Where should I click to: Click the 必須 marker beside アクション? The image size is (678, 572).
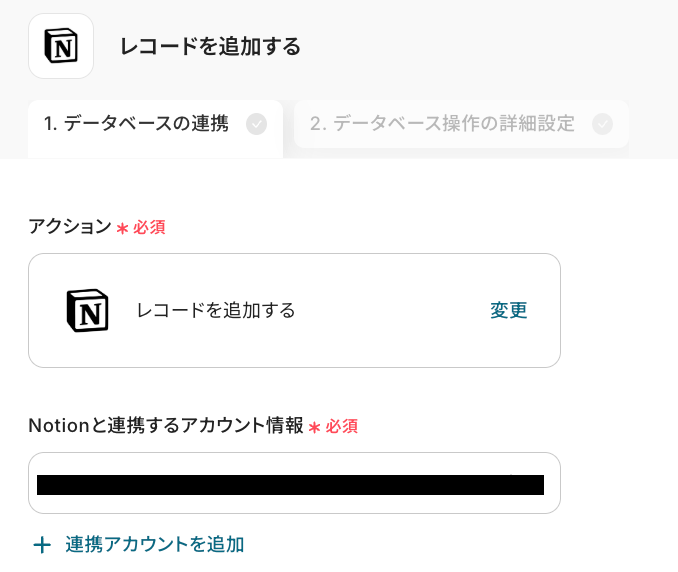pos(149,228)
